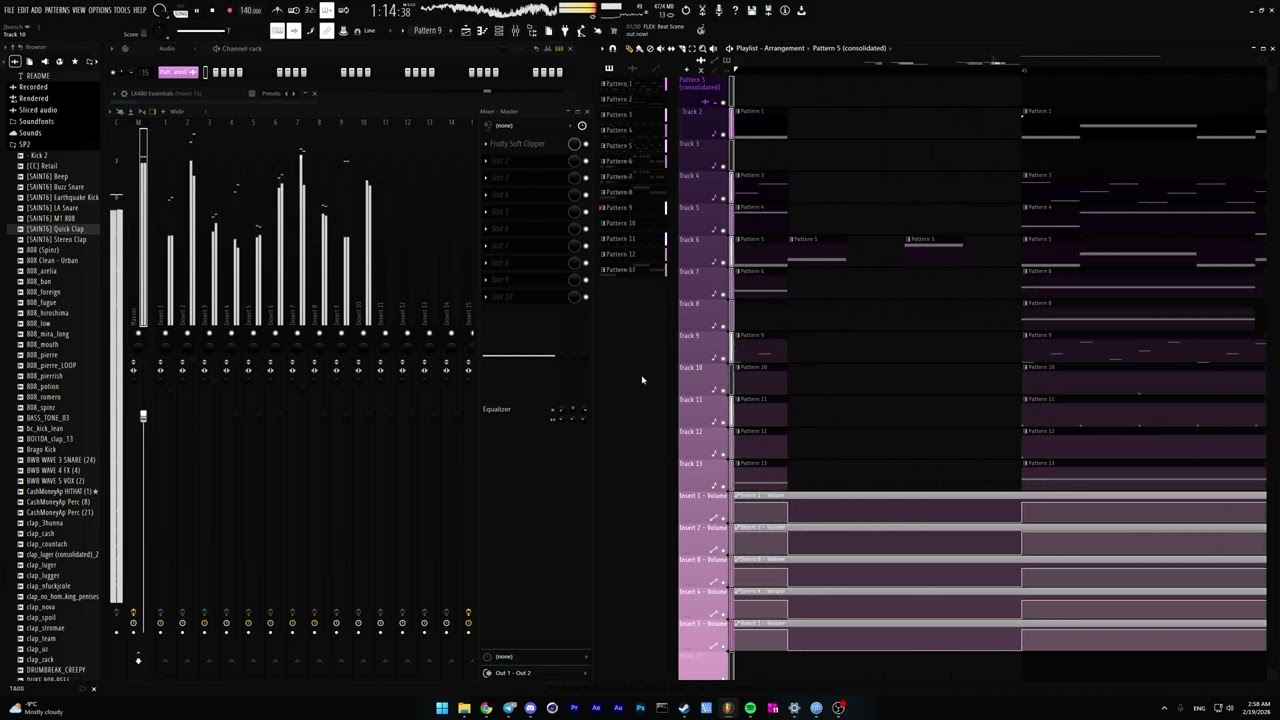The image size is (1280, 720).
Task: Click the starred favorites tab in the Browser
Action: [x=74, y=62]
